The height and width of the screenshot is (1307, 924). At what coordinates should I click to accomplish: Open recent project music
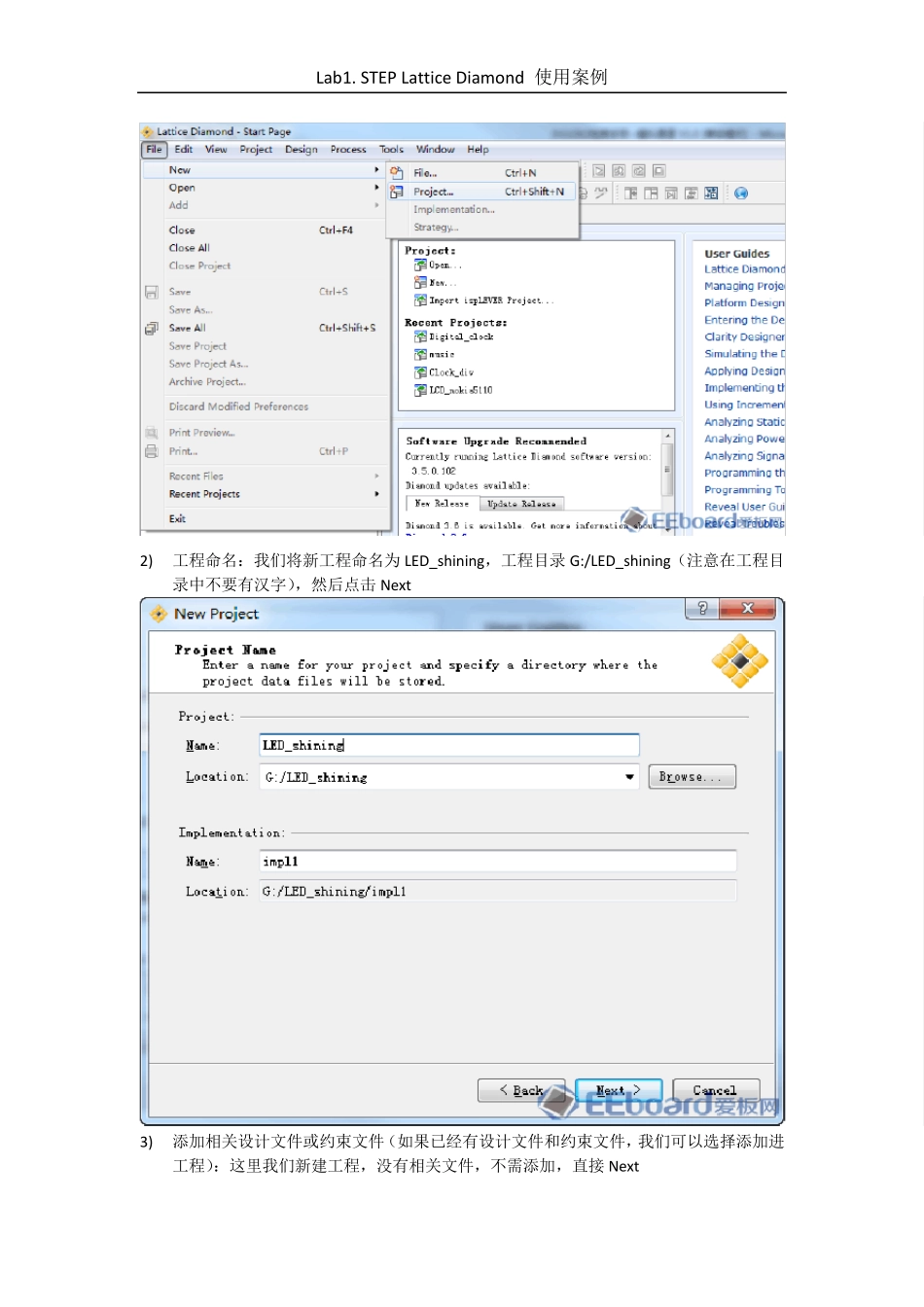(x=442, y=355)
